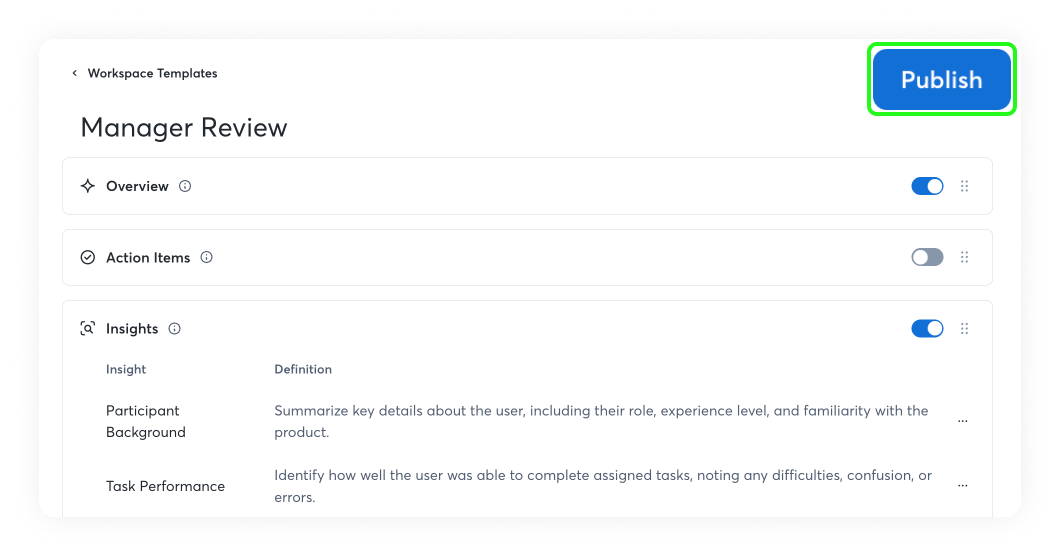The image size is (1060, 556).
Task: Click the Overview sparkle icon
Action: point(88,186)
